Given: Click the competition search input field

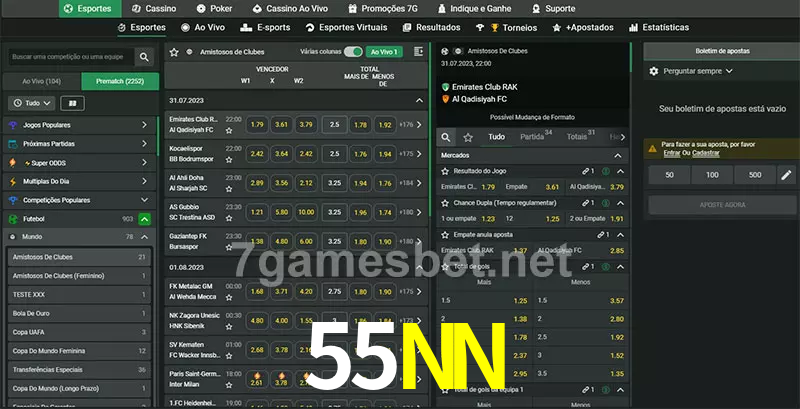Looking at the screenshot, I should click(68, 58).
